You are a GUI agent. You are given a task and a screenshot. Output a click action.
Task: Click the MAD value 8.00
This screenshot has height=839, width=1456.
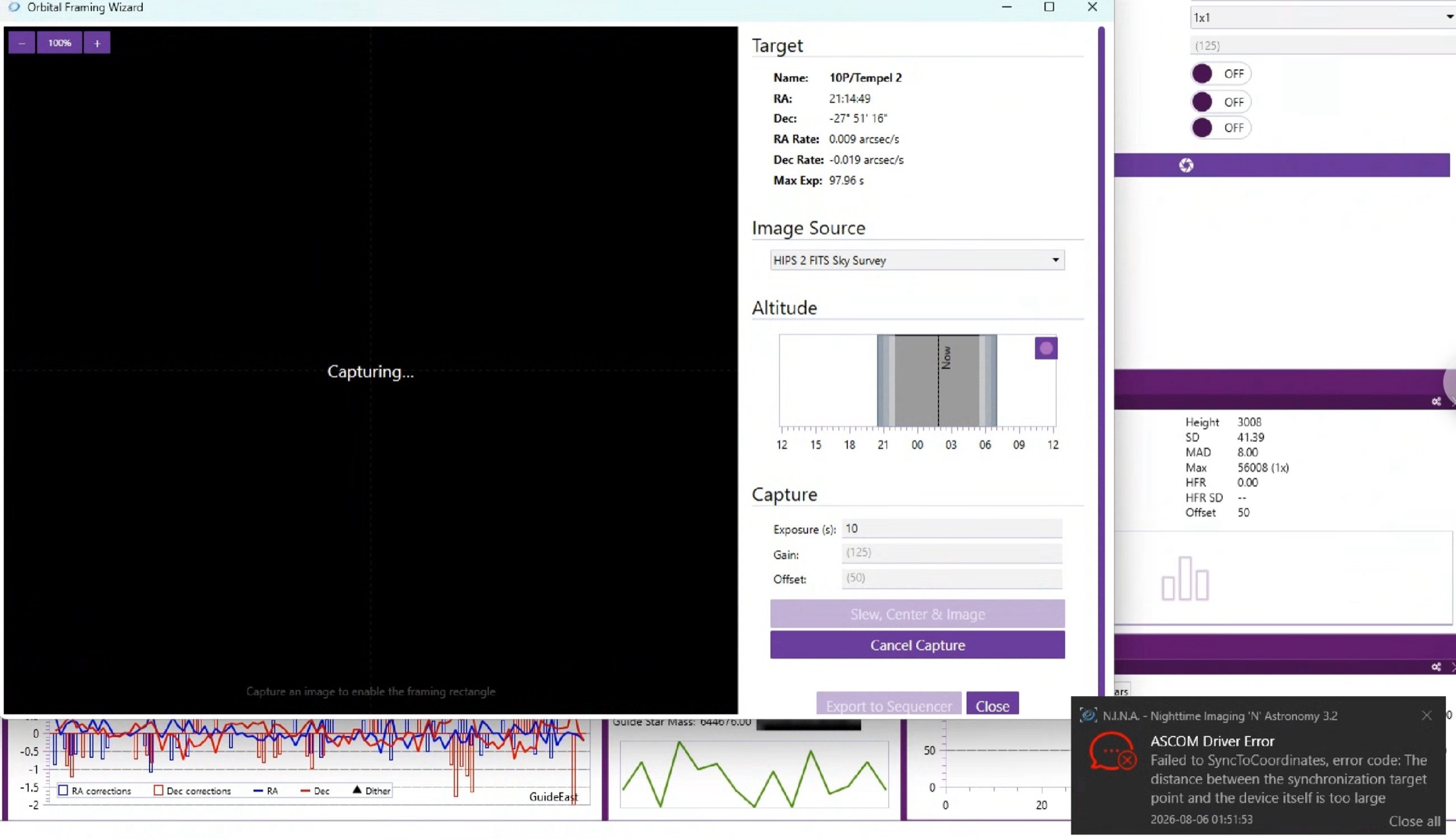click(x=1247, y=453)
